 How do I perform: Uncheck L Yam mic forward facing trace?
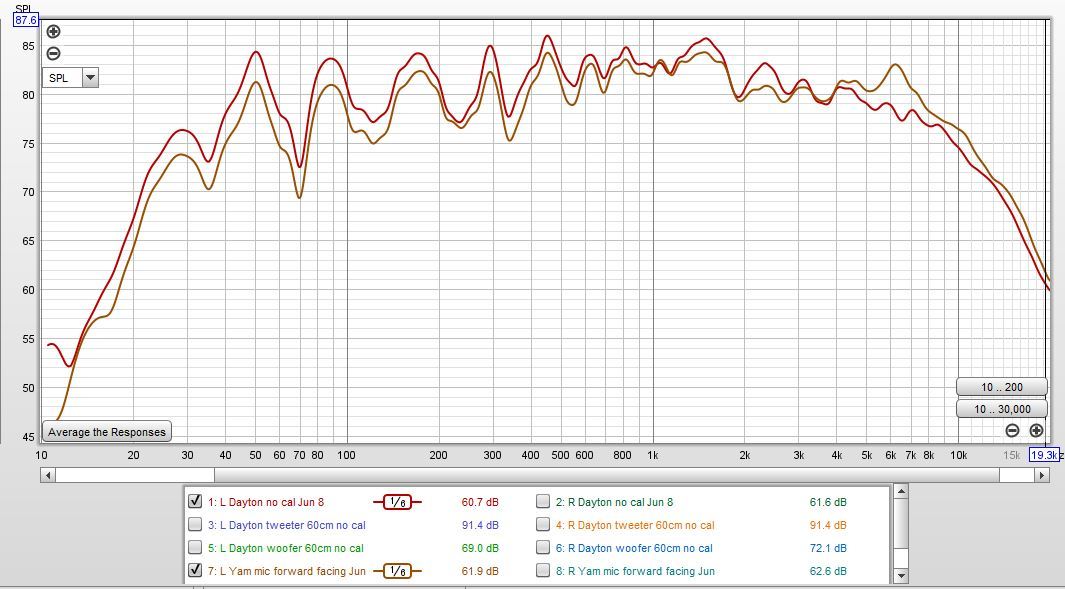tap(195, 571)
